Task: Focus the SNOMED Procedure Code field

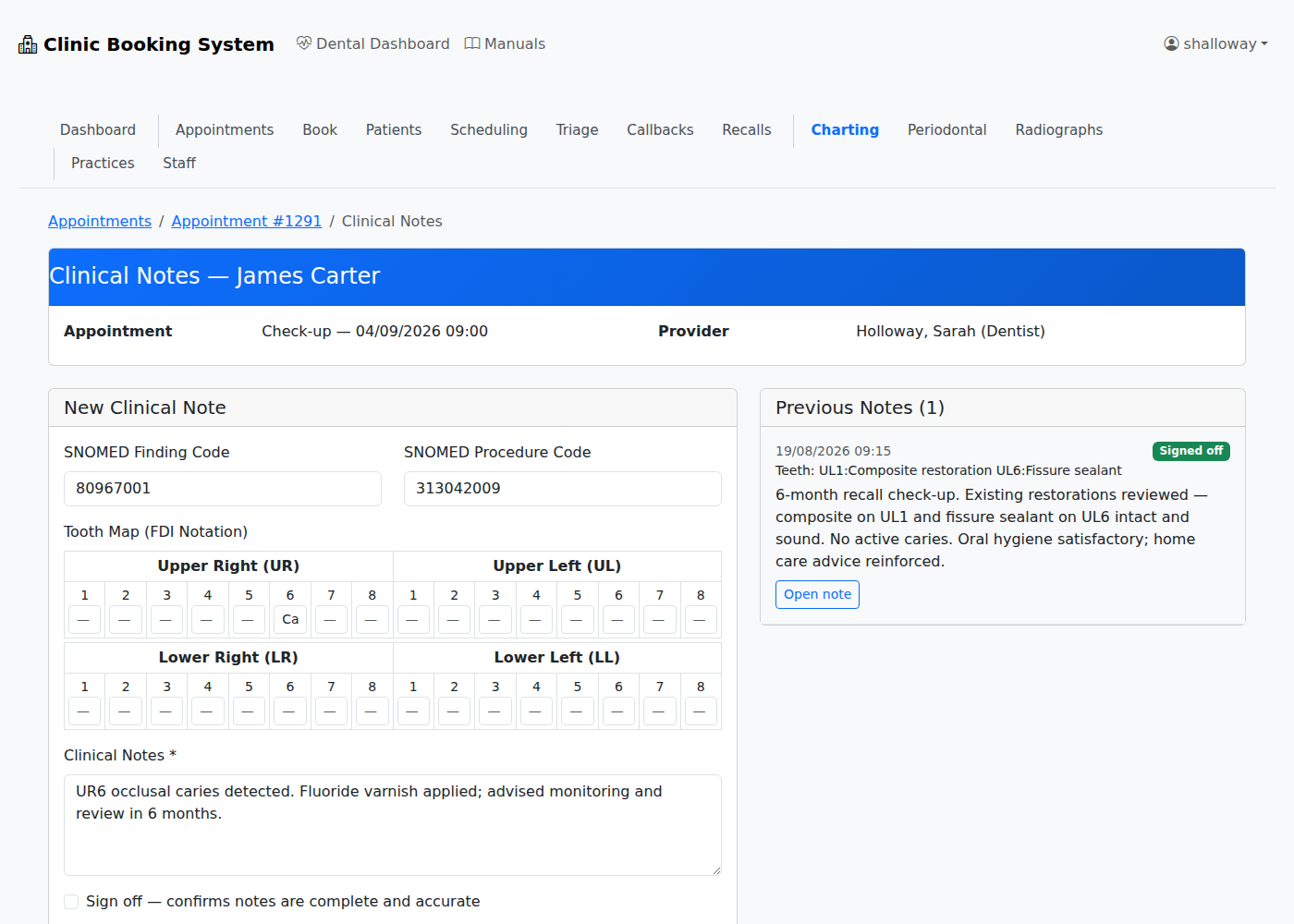Action: pos(563,489)
